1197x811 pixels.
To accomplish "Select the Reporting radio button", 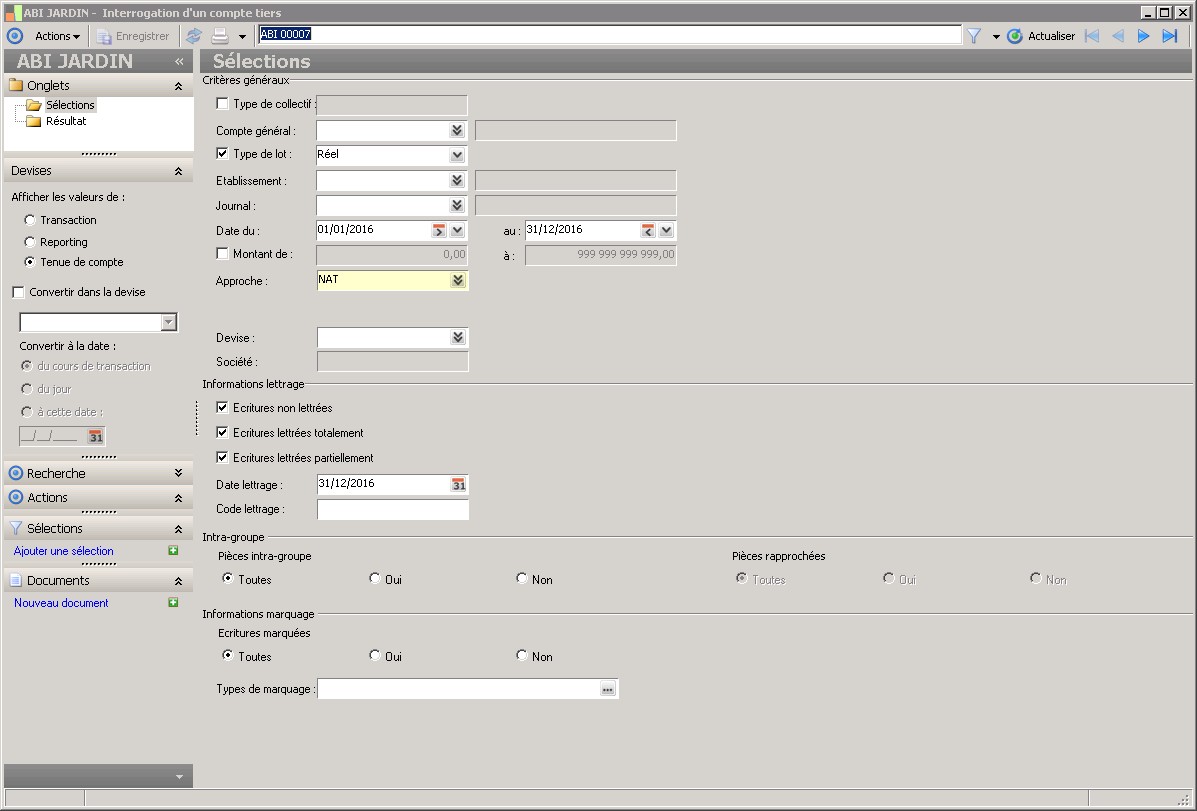I will tap(30, 242).
